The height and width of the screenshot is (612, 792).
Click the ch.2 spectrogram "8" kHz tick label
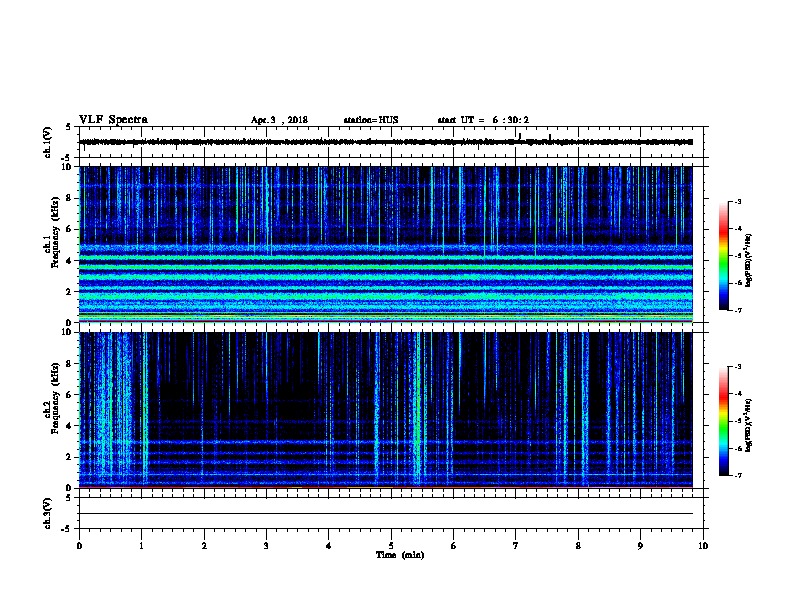point(69,364)
